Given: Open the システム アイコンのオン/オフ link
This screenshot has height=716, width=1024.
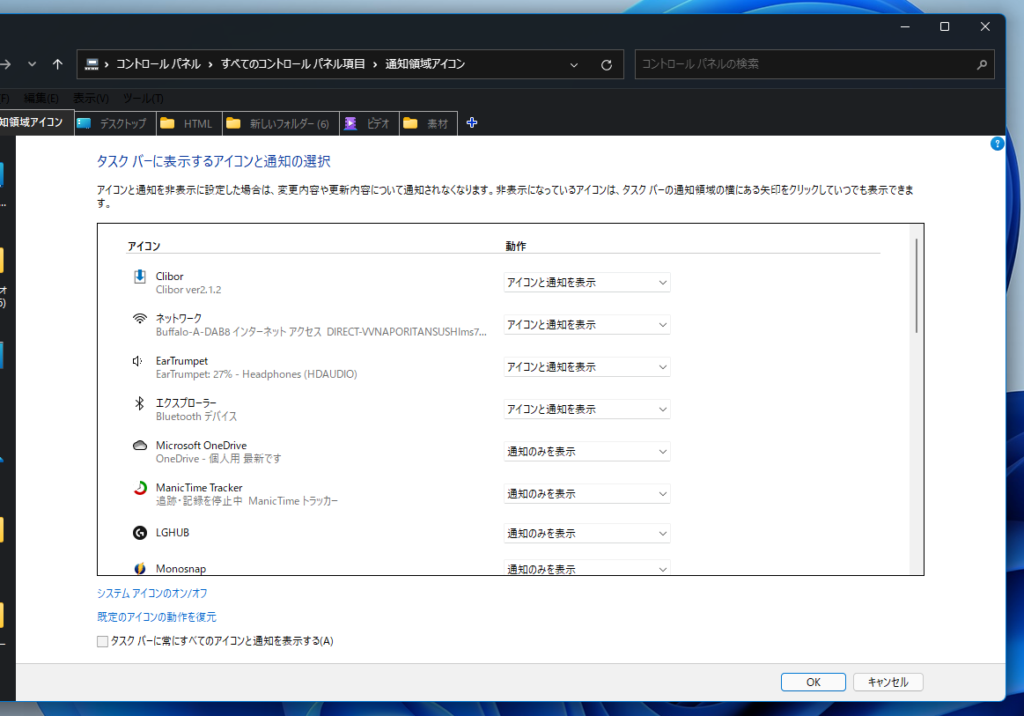Looking at the screenshot, I should 152,593.
